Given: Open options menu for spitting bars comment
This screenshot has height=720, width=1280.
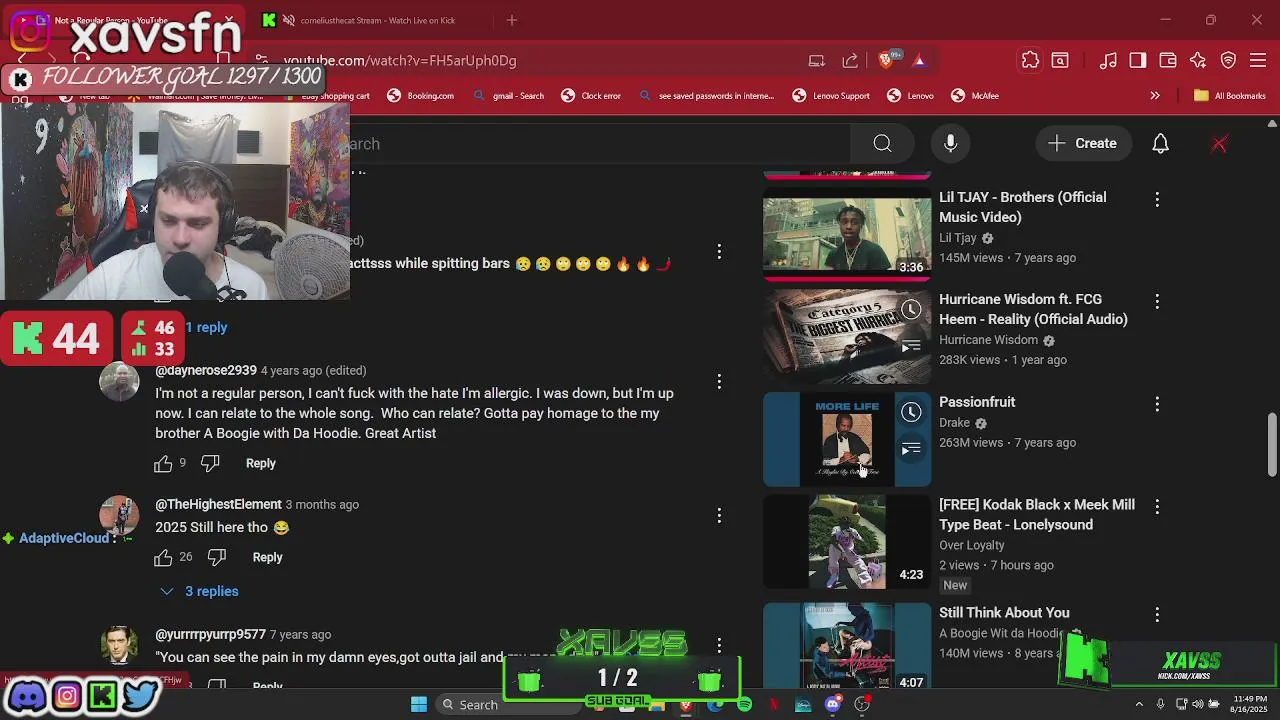Looking at the screenshot, I should tap(719, 252).
